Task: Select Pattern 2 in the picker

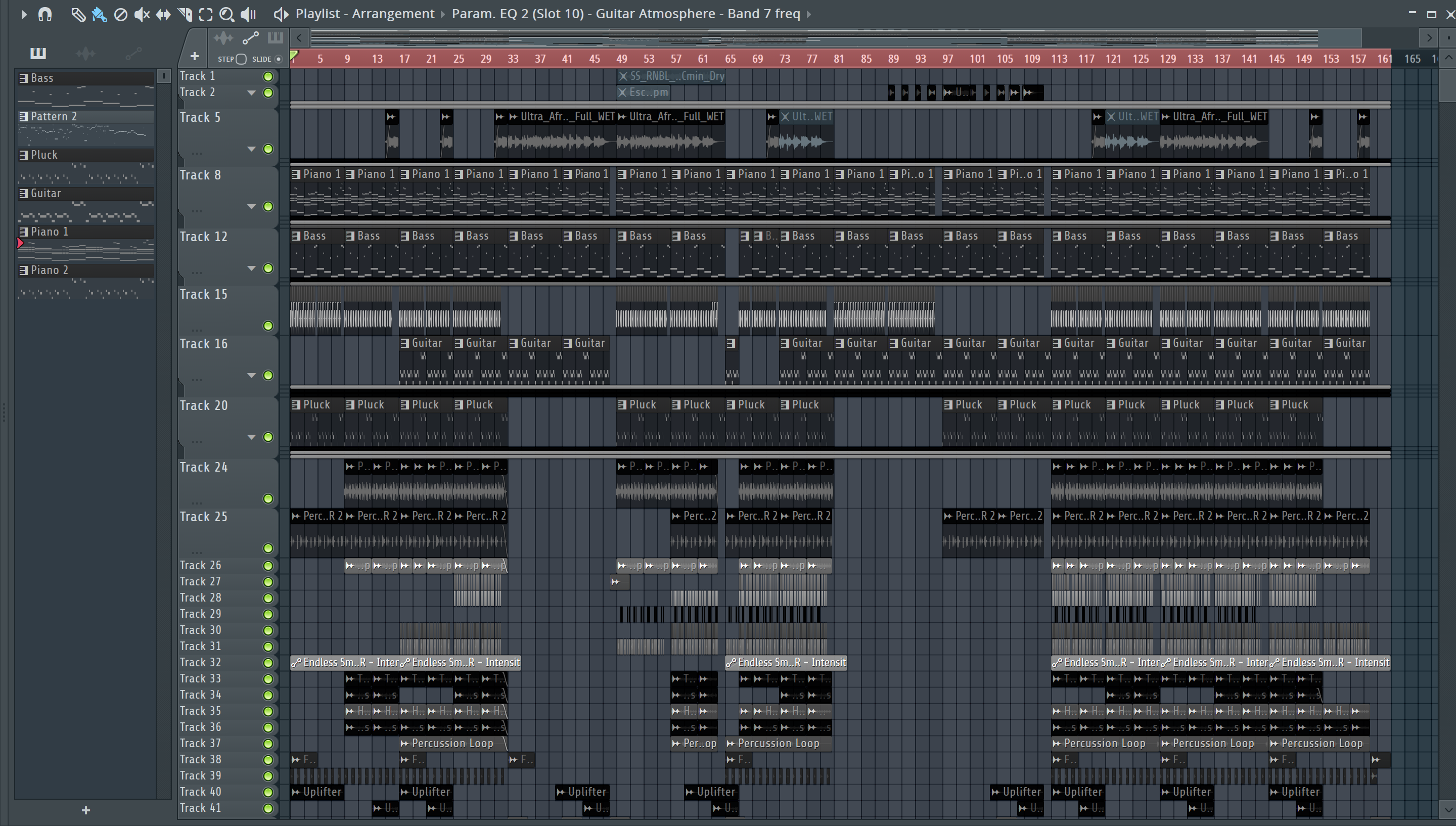Action: [85, 116]
